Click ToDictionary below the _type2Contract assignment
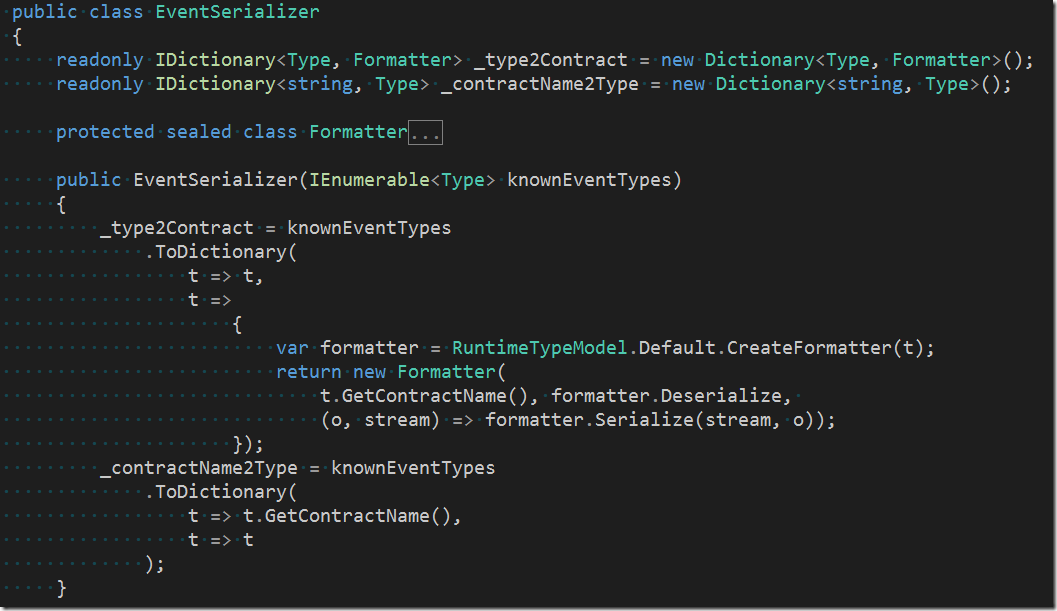Screen dimensions: 1057x611 [221, 252]
